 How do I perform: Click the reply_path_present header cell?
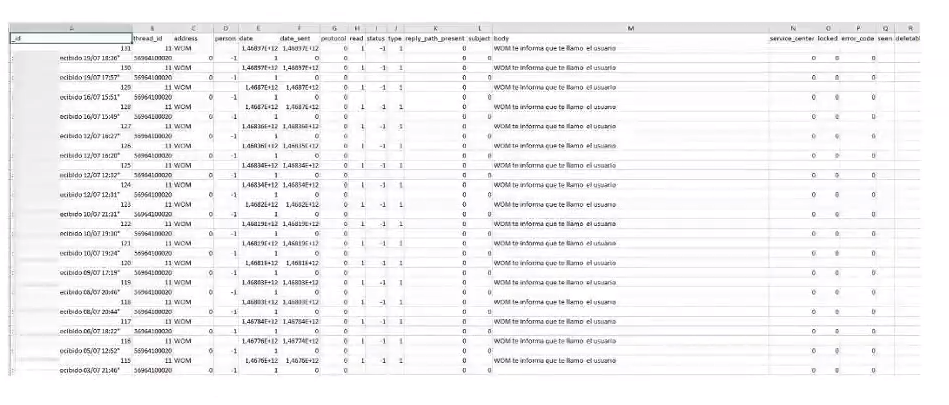[435, 38]
